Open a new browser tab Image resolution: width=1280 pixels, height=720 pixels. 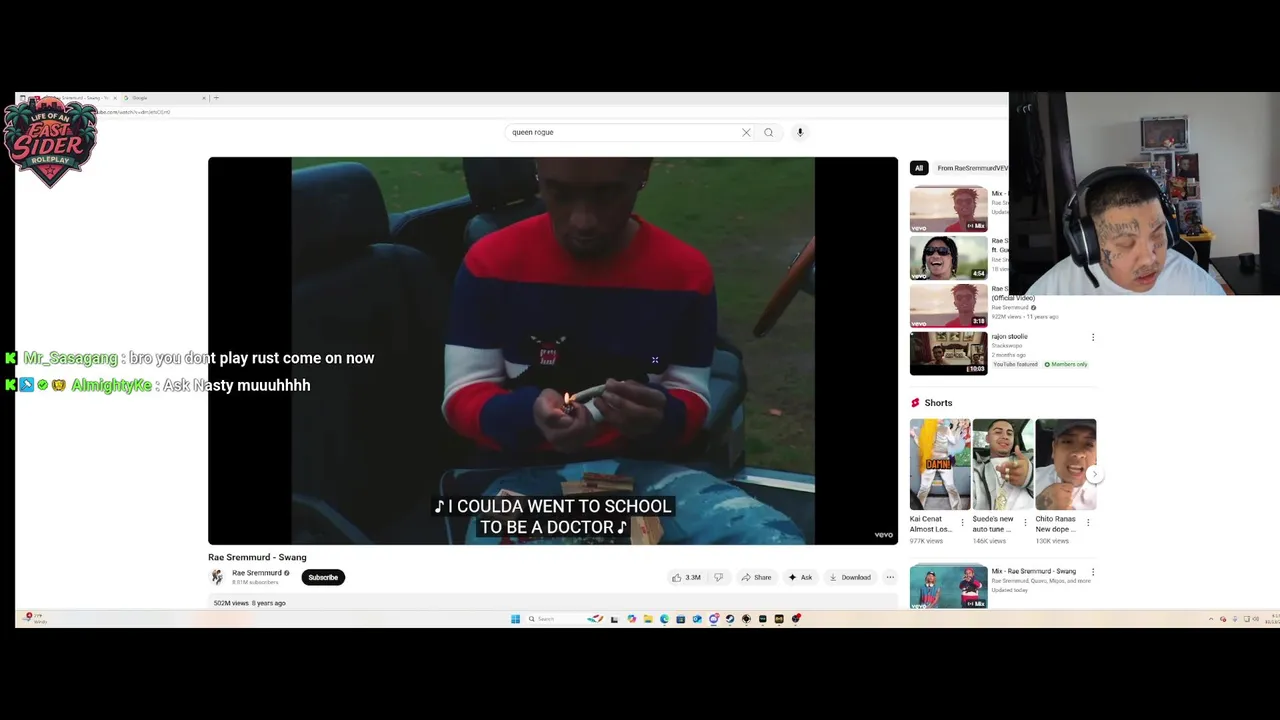click(x=216, y=98)
